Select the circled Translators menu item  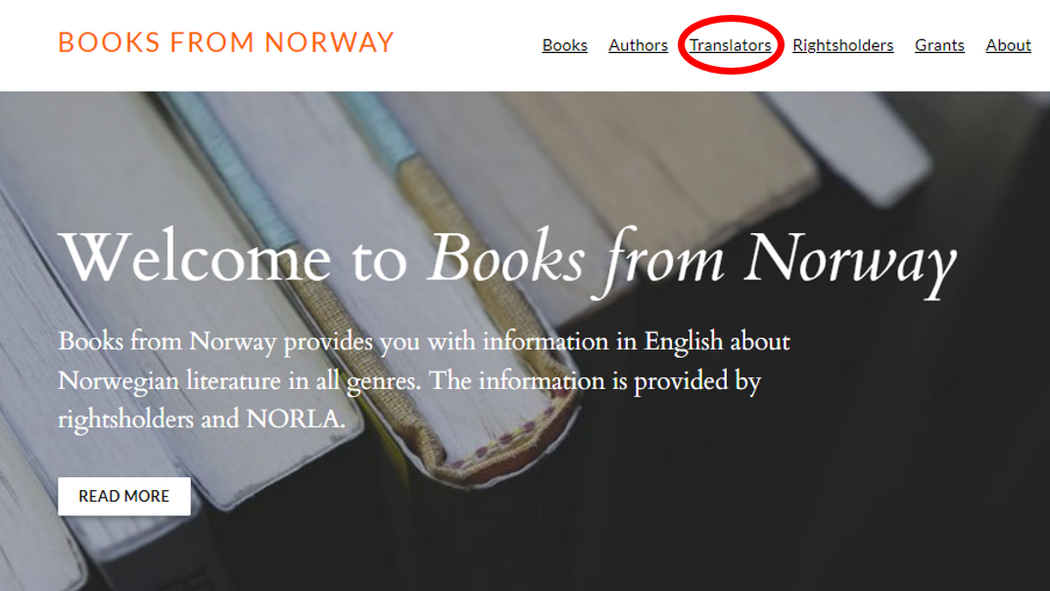coord(730,45)
